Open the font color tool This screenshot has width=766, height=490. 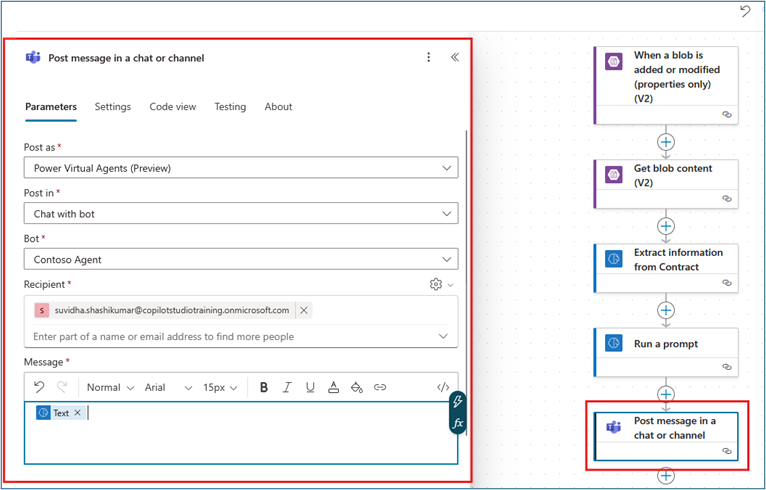334,387
